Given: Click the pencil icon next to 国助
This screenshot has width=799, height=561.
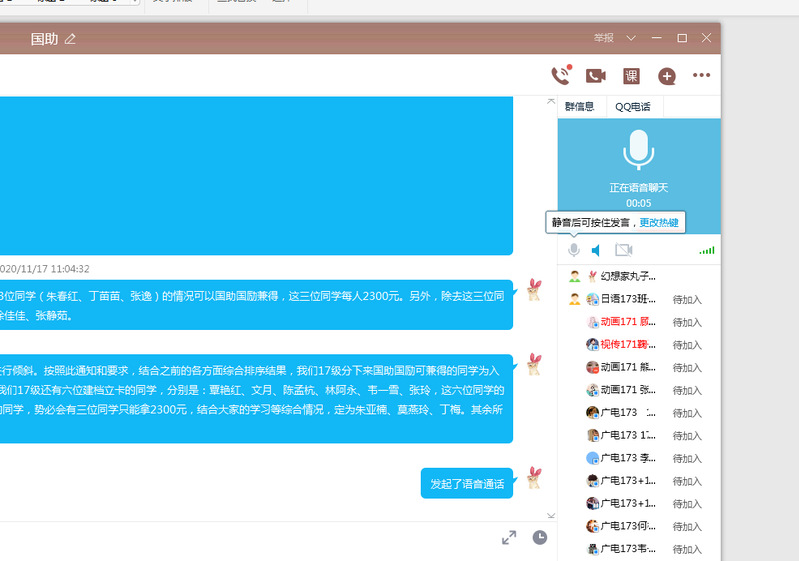Looking at the screenshot, I should click(x=70, y=39).
